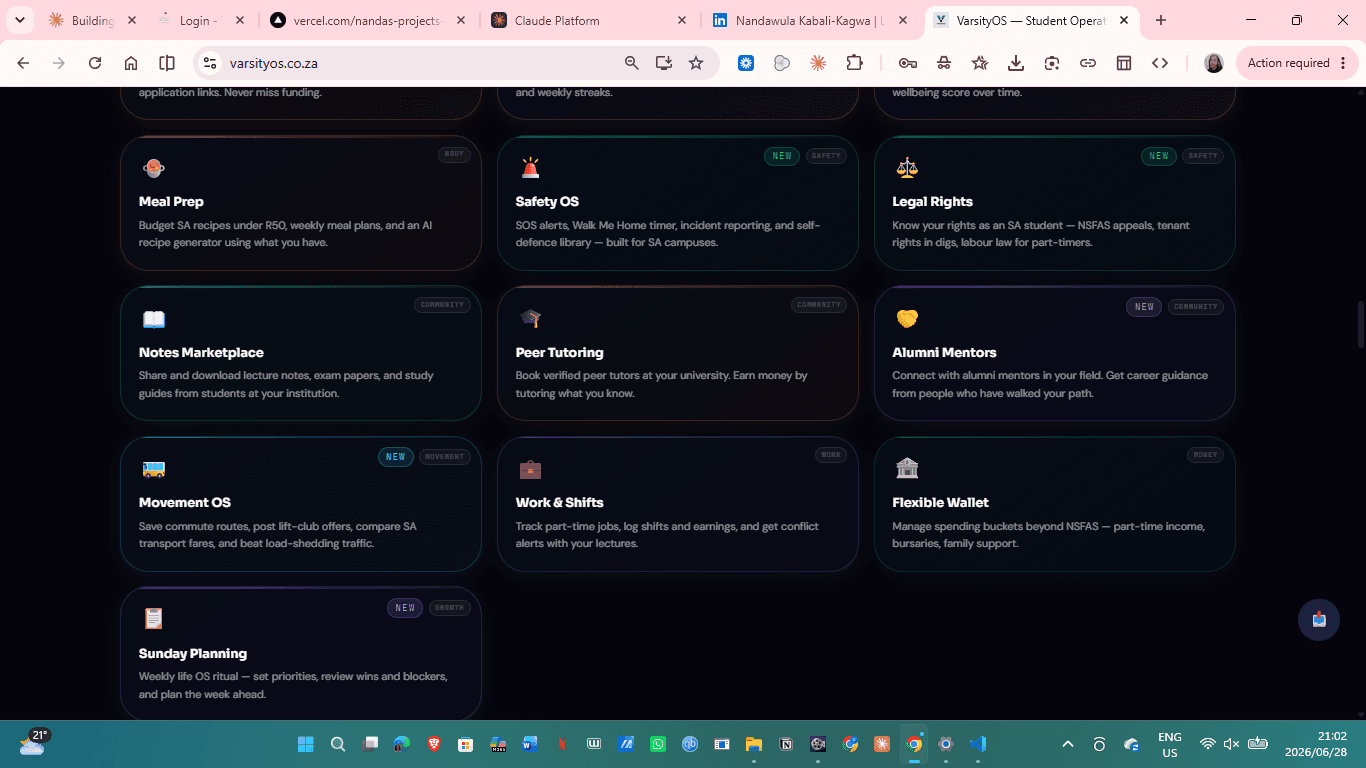Click the install app icon in address bar
The image size is (1366, 768).
coord(664,63)
